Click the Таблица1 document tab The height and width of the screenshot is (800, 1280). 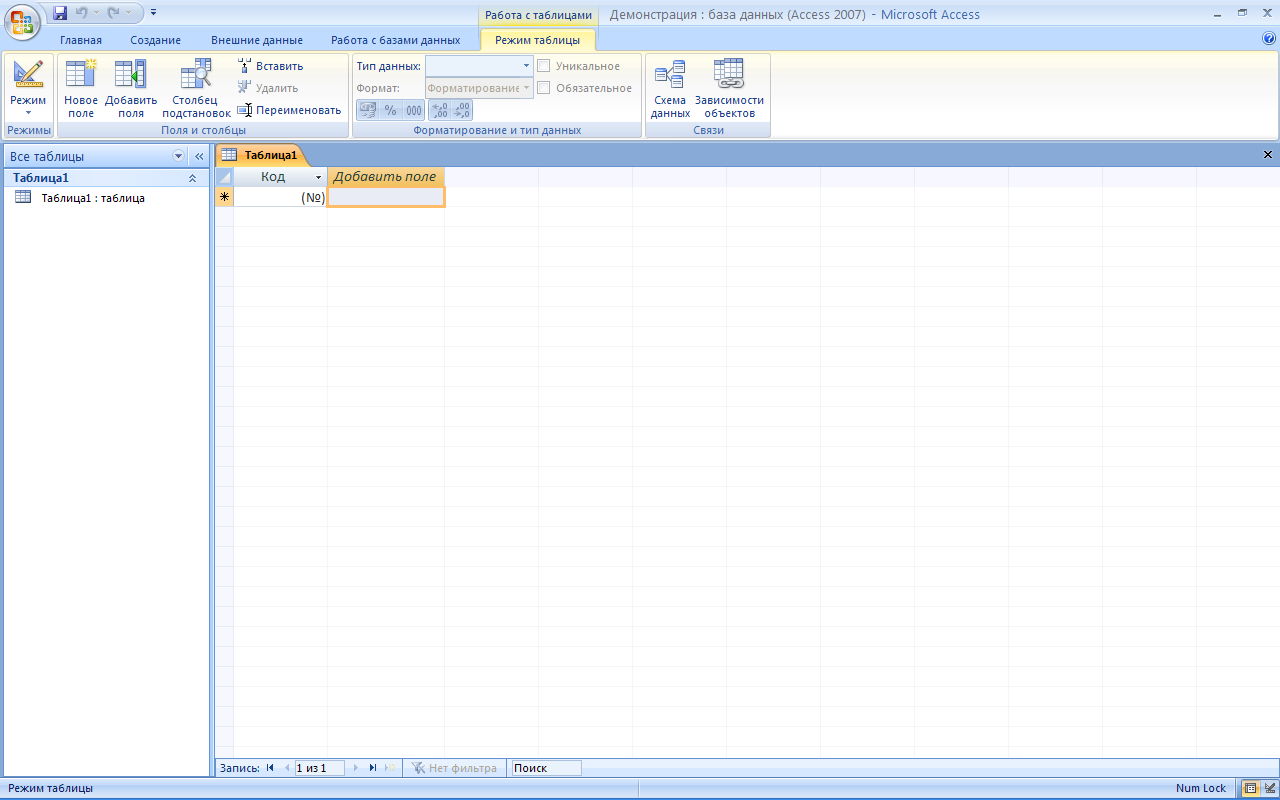tap(260, 155)
